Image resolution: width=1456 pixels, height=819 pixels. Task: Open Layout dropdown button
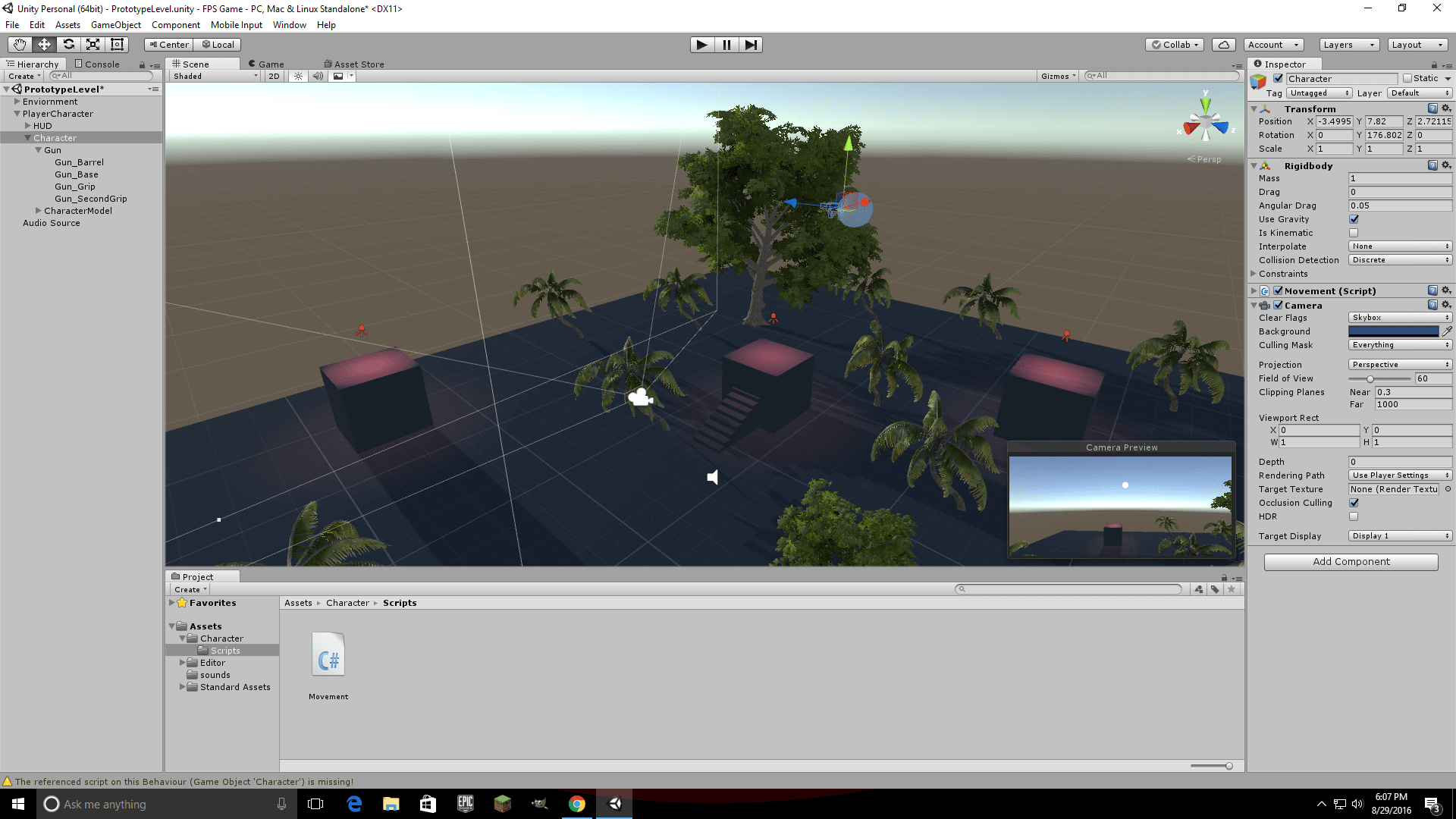point(1417,45)
